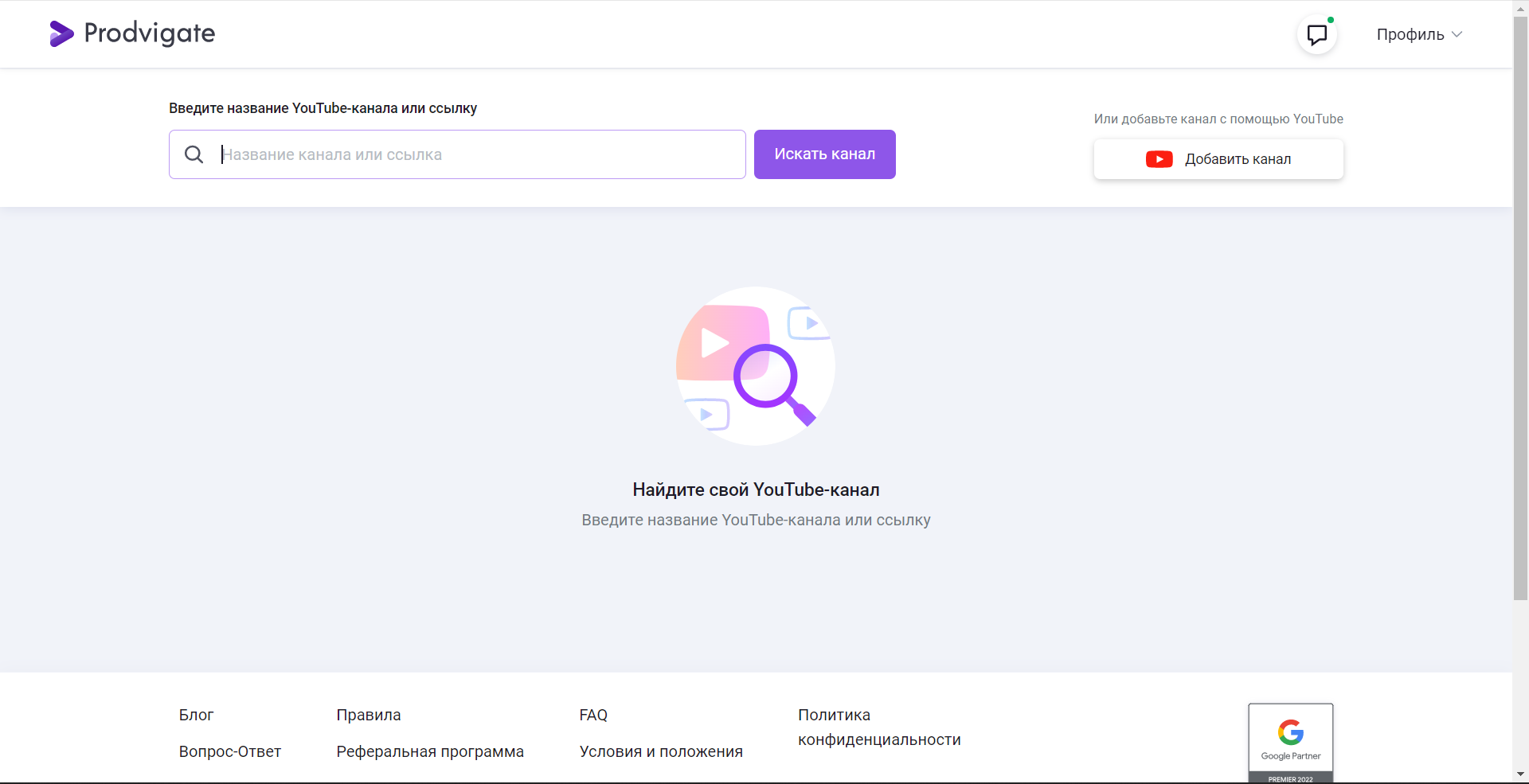The image size is (1529, 784).
Task: Click the label Введите название YouTube-канала above the field
Action: click(x=323, y=108)
